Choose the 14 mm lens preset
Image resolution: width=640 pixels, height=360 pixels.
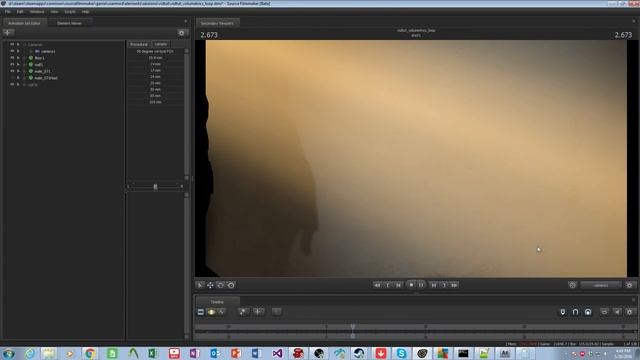tap(155, 64)
